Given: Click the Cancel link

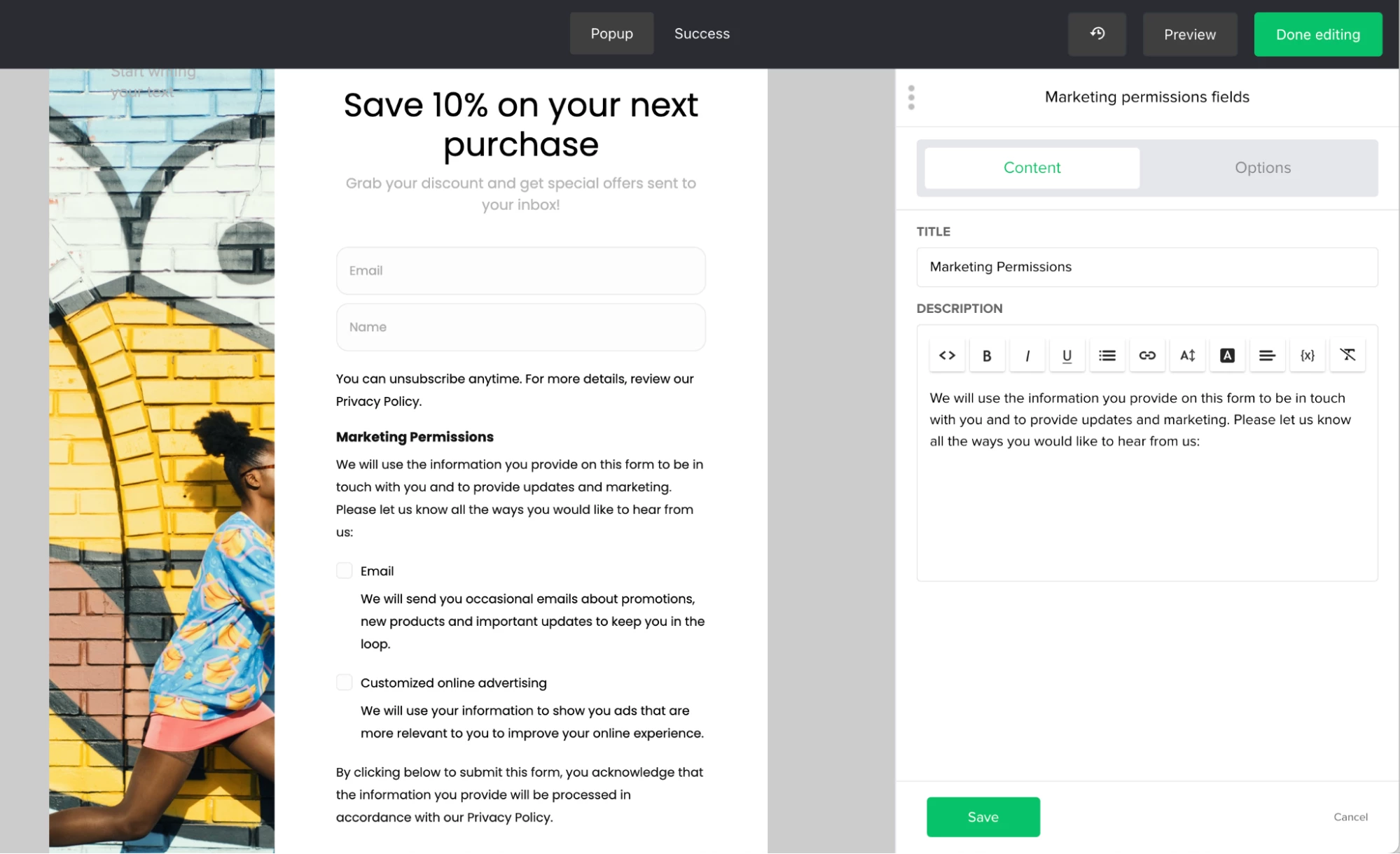Looking at the screenshot, I should (1350, 817).
